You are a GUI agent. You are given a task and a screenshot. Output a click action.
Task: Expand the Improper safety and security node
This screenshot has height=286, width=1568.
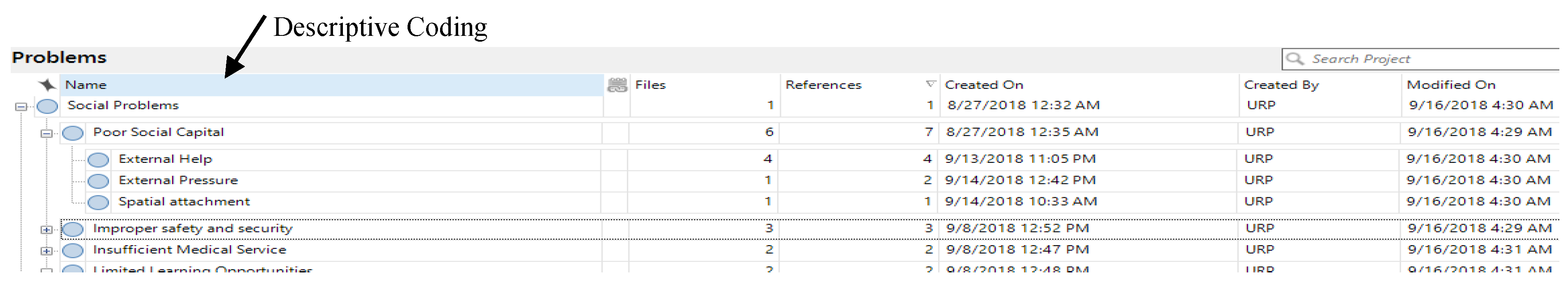point(46,230)
